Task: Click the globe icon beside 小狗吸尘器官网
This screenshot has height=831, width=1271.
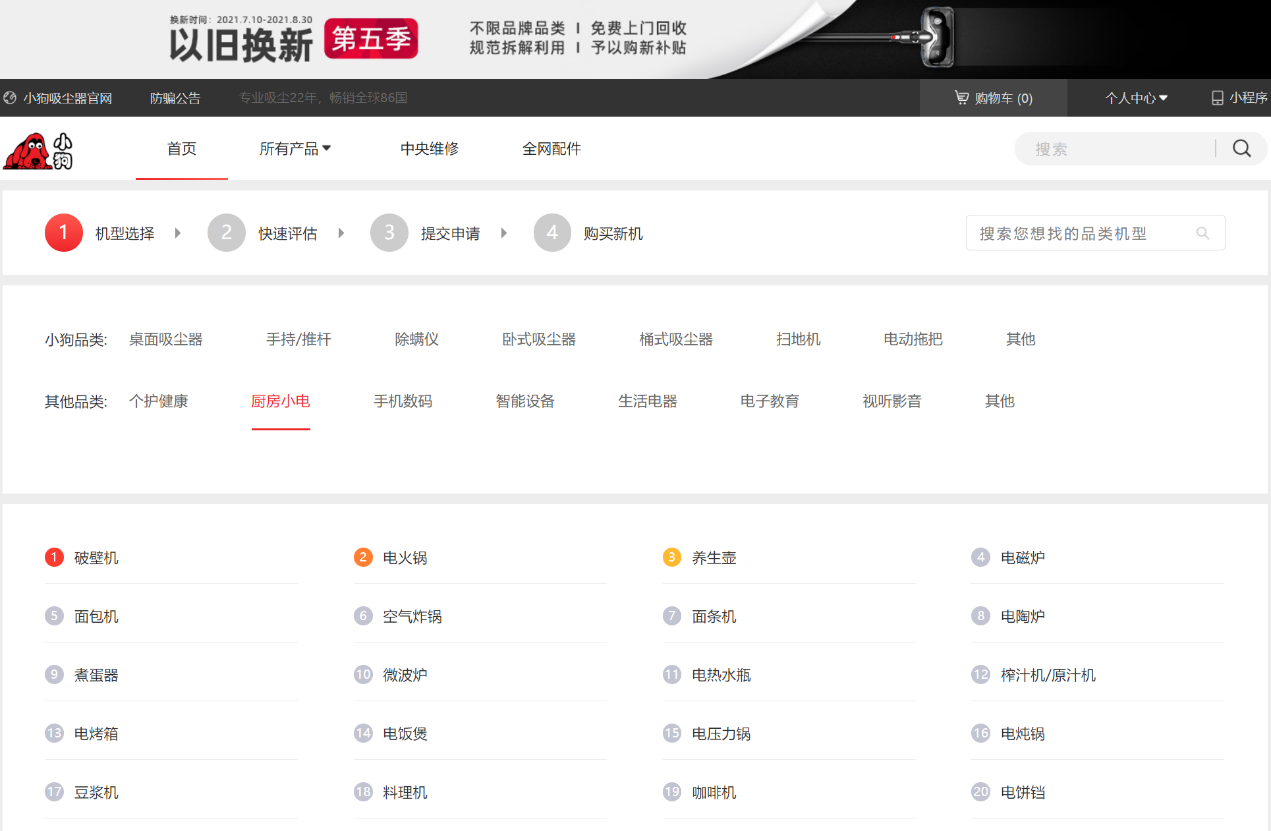Action: (10, 98)
